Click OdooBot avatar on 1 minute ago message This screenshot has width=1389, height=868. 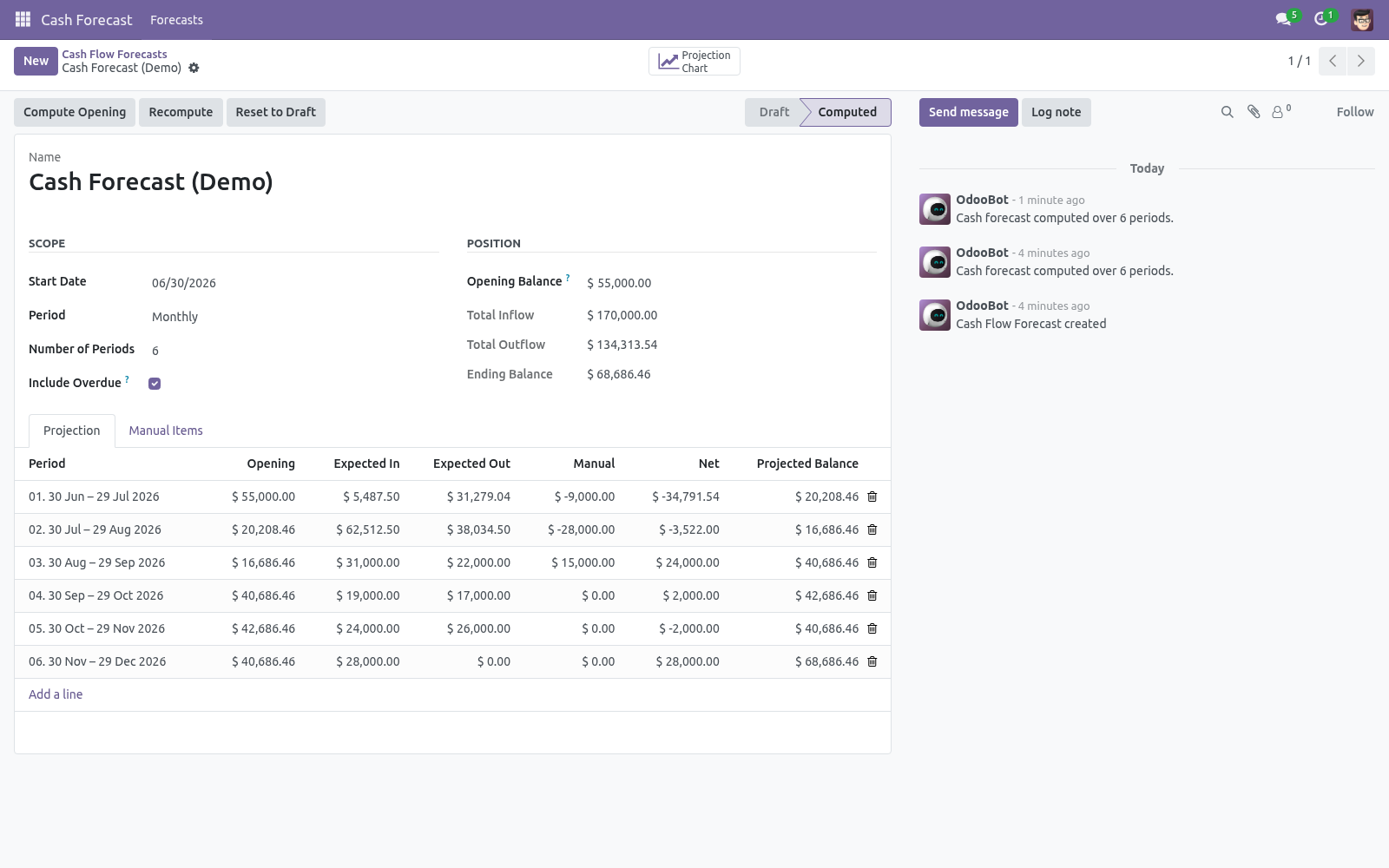coord(935,209)
